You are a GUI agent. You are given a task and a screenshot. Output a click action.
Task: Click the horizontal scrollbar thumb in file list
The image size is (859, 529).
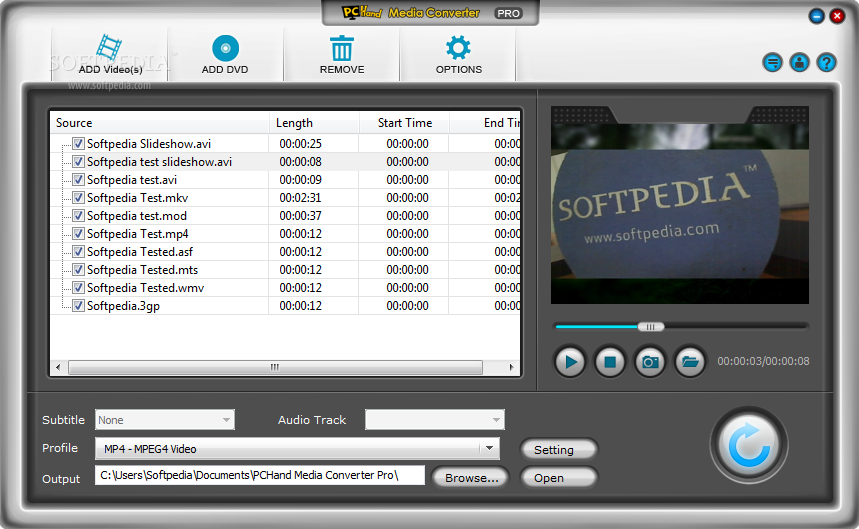[x=276, y=367]
